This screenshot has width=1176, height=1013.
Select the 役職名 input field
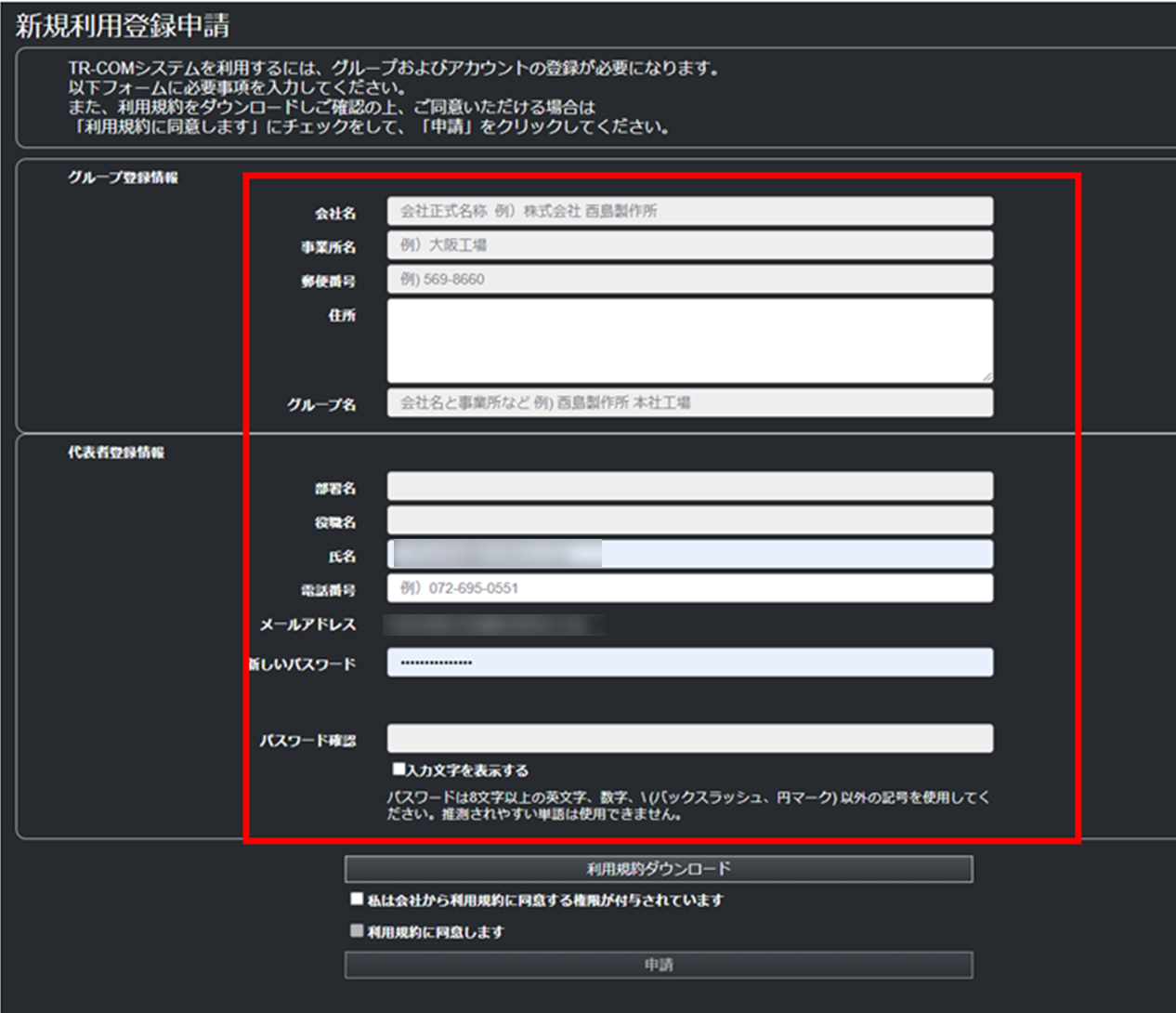pyautogui.click(x=689, y=520)
